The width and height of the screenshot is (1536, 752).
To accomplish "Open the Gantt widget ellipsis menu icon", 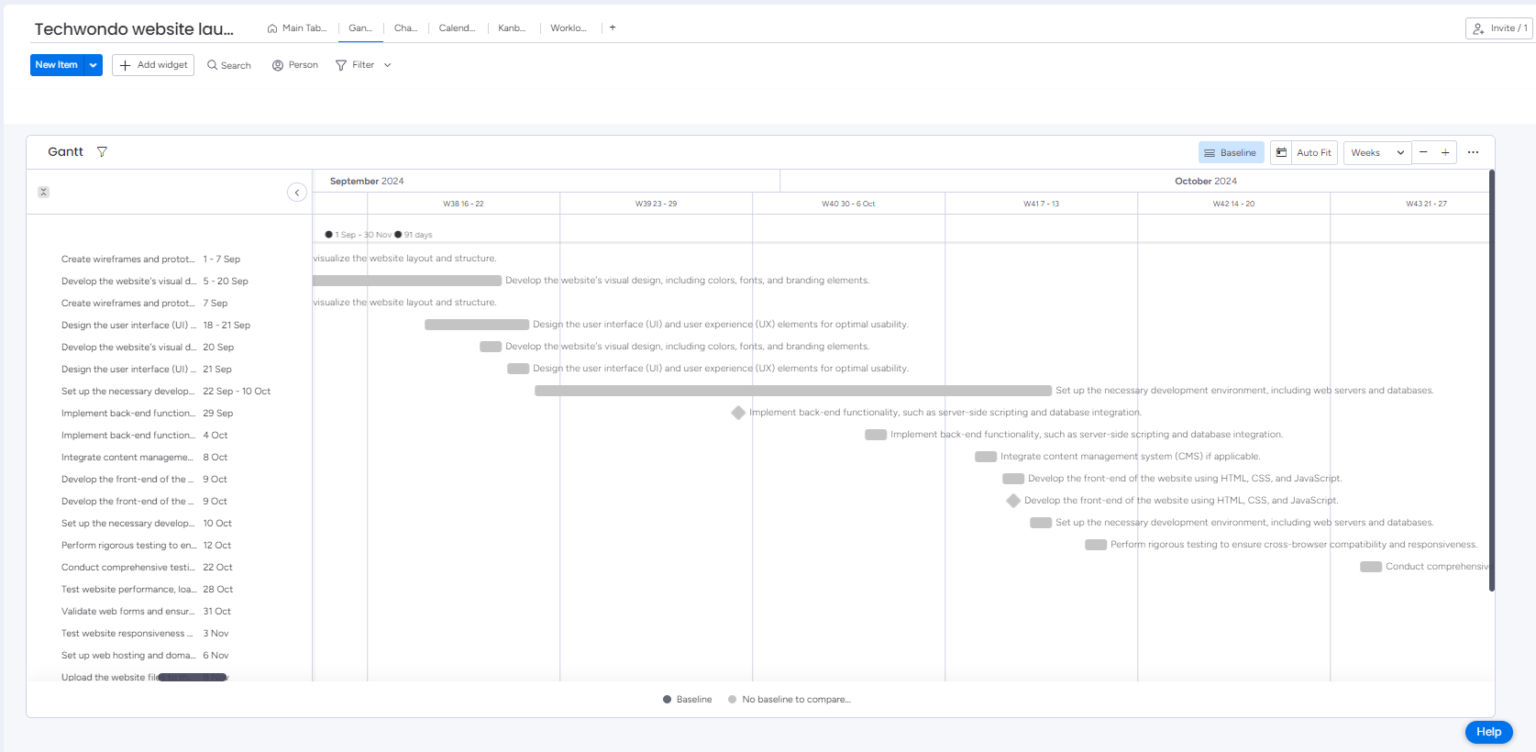I will pyautogui.click(x=1473, y=151).
